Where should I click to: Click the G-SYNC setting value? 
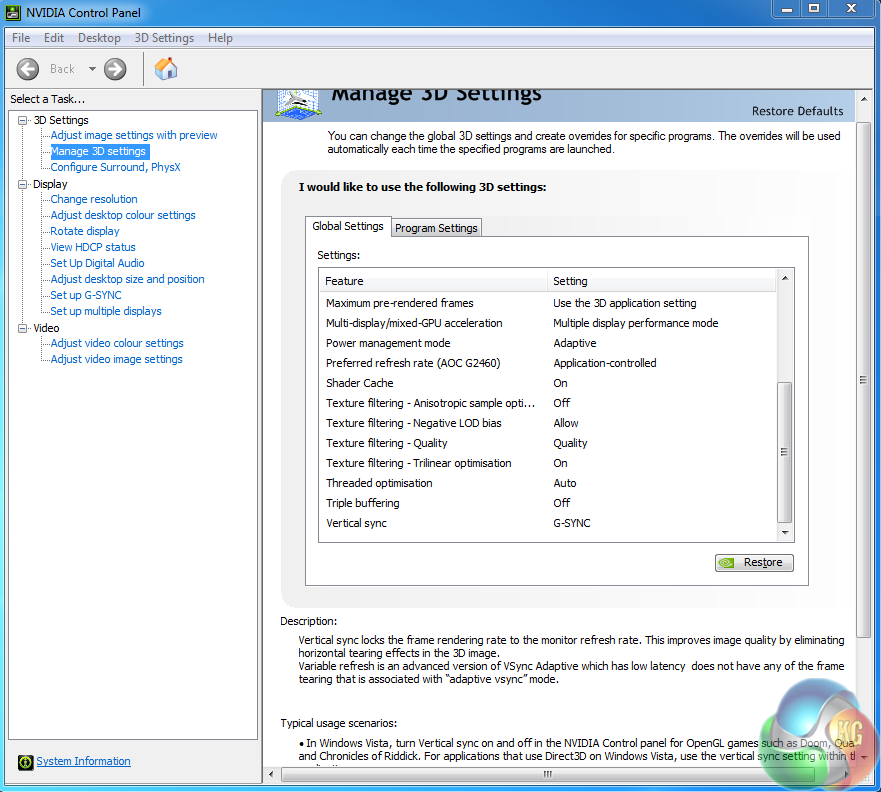(571, 524)
